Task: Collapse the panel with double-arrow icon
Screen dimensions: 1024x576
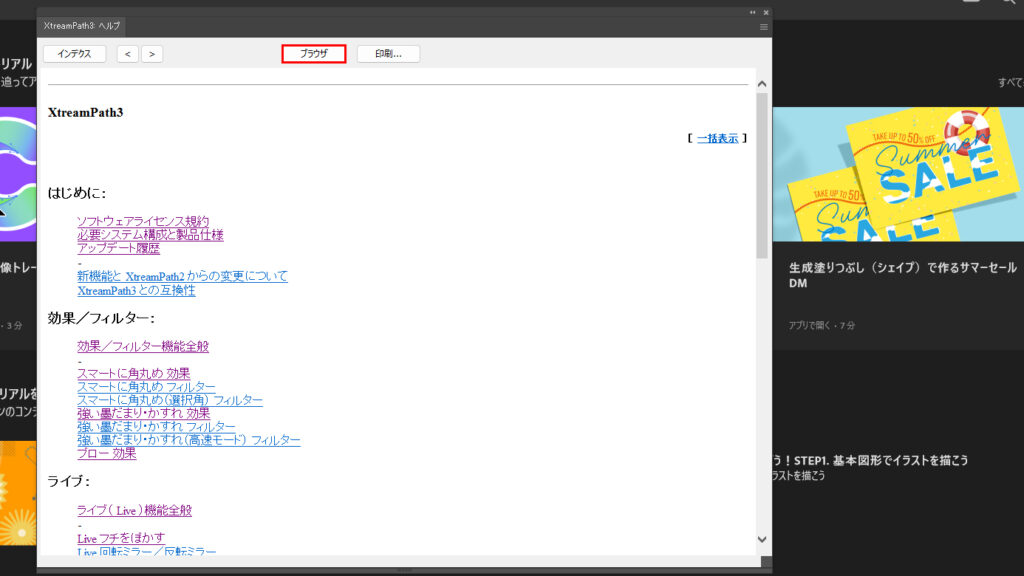Action: (752, 12)
